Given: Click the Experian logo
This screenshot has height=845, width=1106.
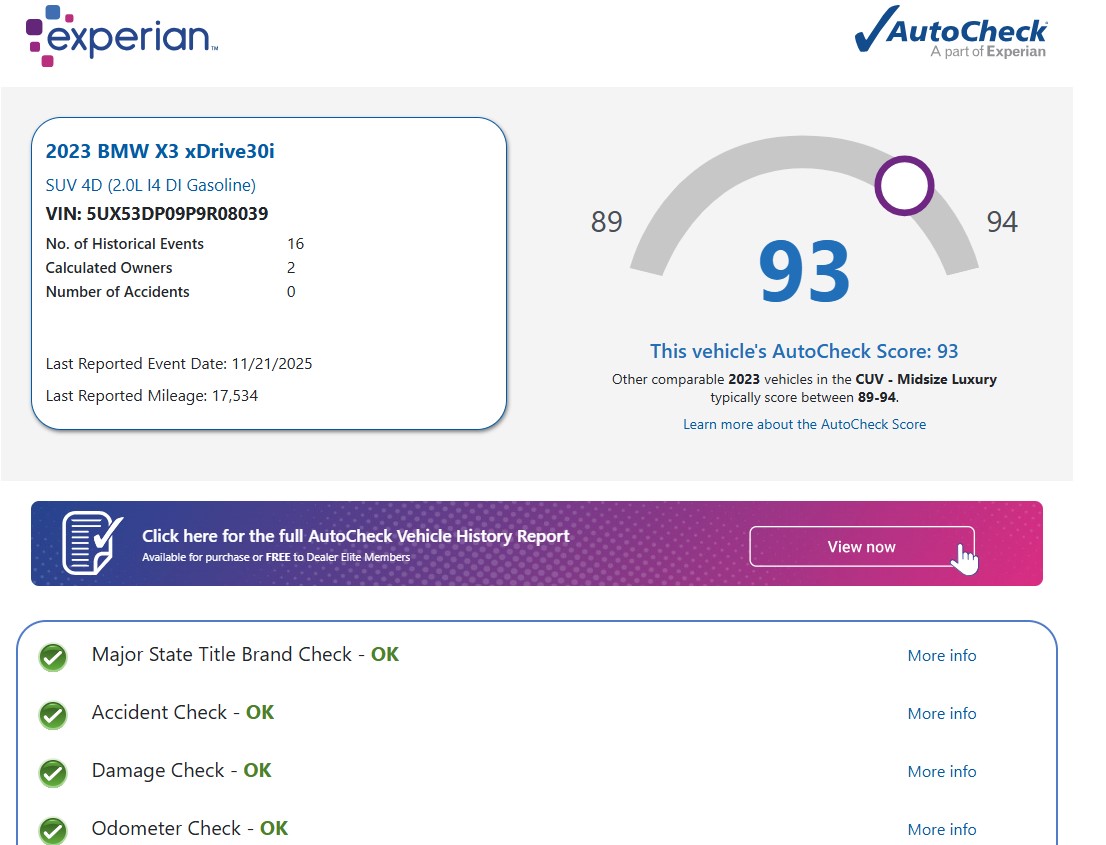Looking at the screenshot, I should tap(120, 35).
